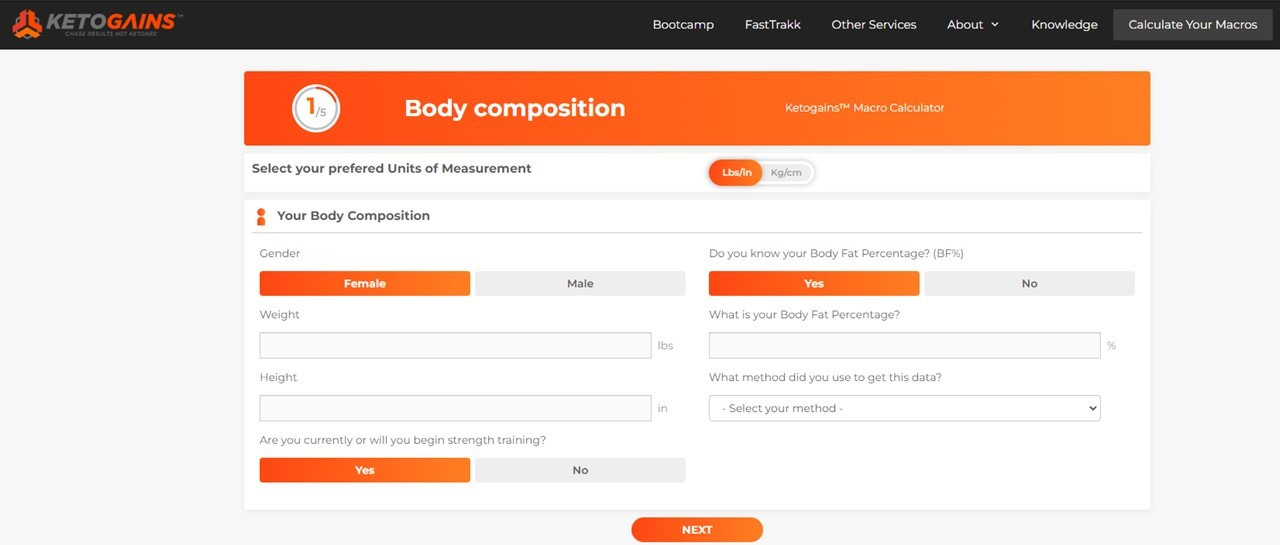
Task: Click Ketogains™ Macro Calculator text
Action: pos(864,108)
